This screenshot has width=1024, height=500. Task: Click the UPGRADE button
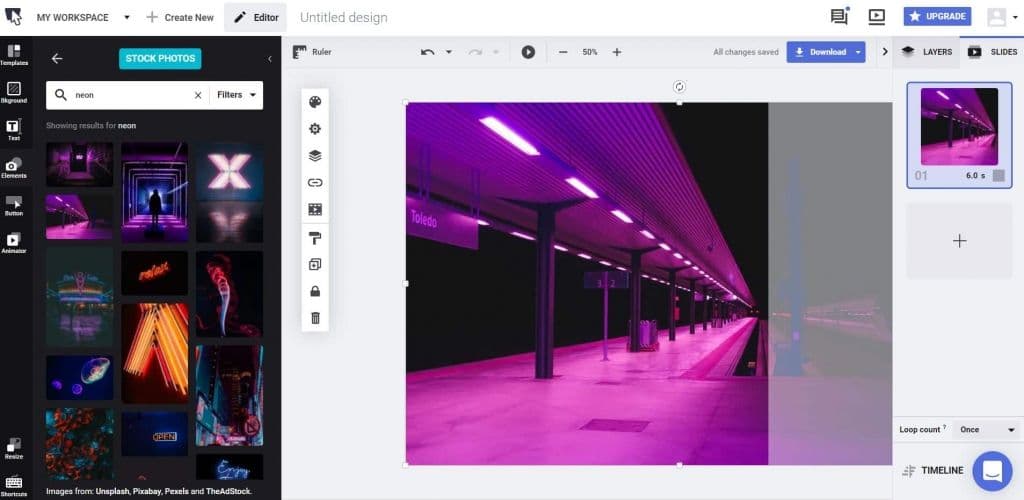coord(937,17)
